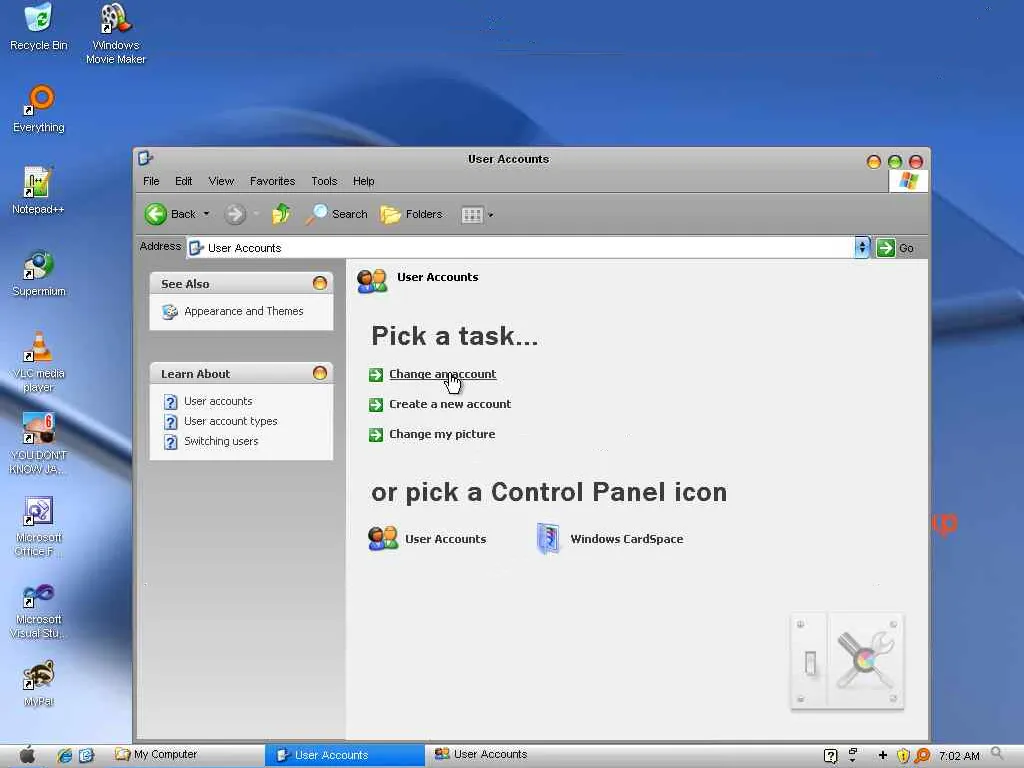Click the plus tray icon
Viewport: 1024px width, 768px height.
[883, 756]
